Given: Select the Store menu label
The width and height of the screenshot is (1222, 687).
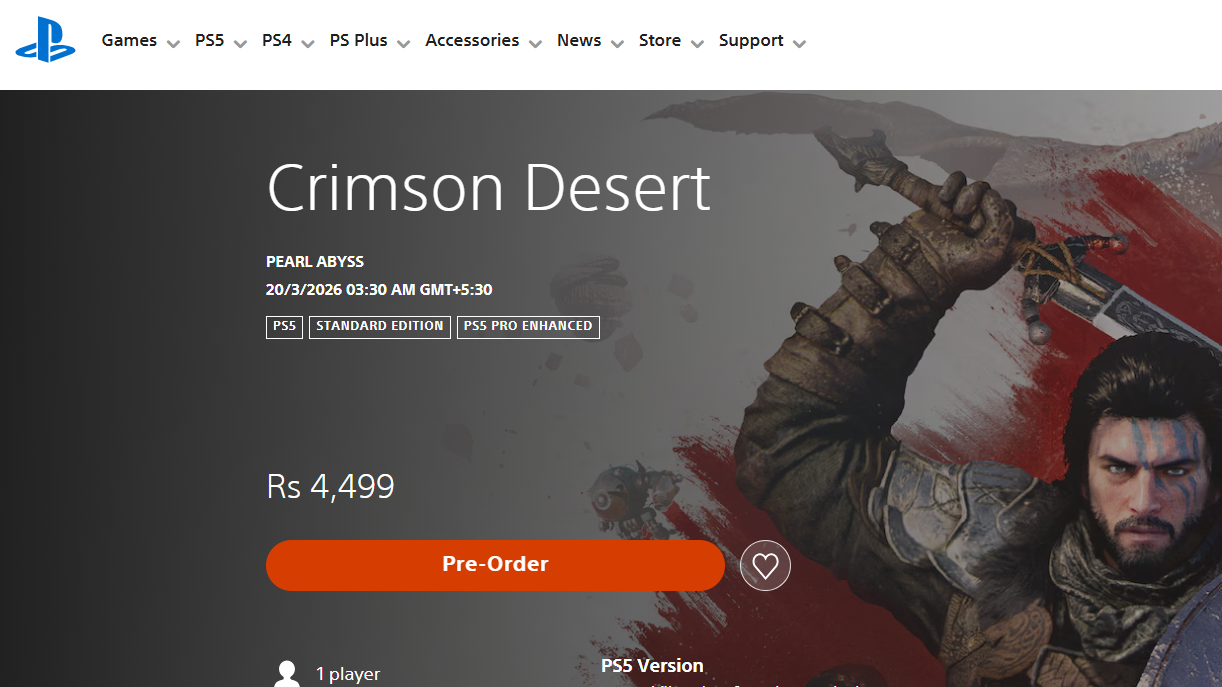Looking at the screenshot, I should pos(660,40).
